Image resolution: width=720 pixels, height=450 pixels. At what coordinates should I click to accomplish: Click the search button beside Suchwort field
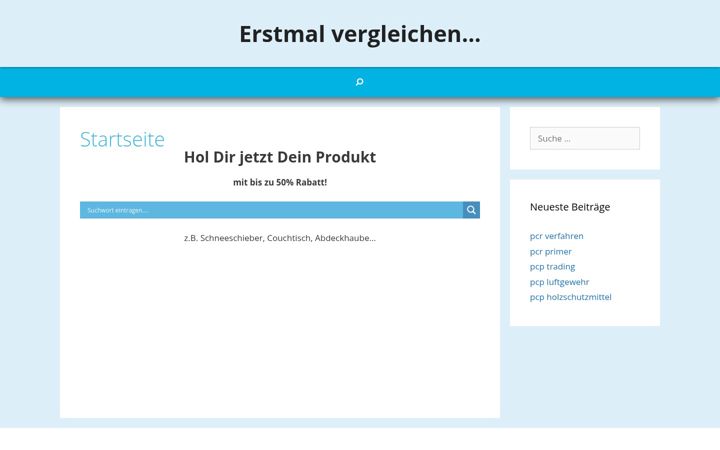click(471, 210)
